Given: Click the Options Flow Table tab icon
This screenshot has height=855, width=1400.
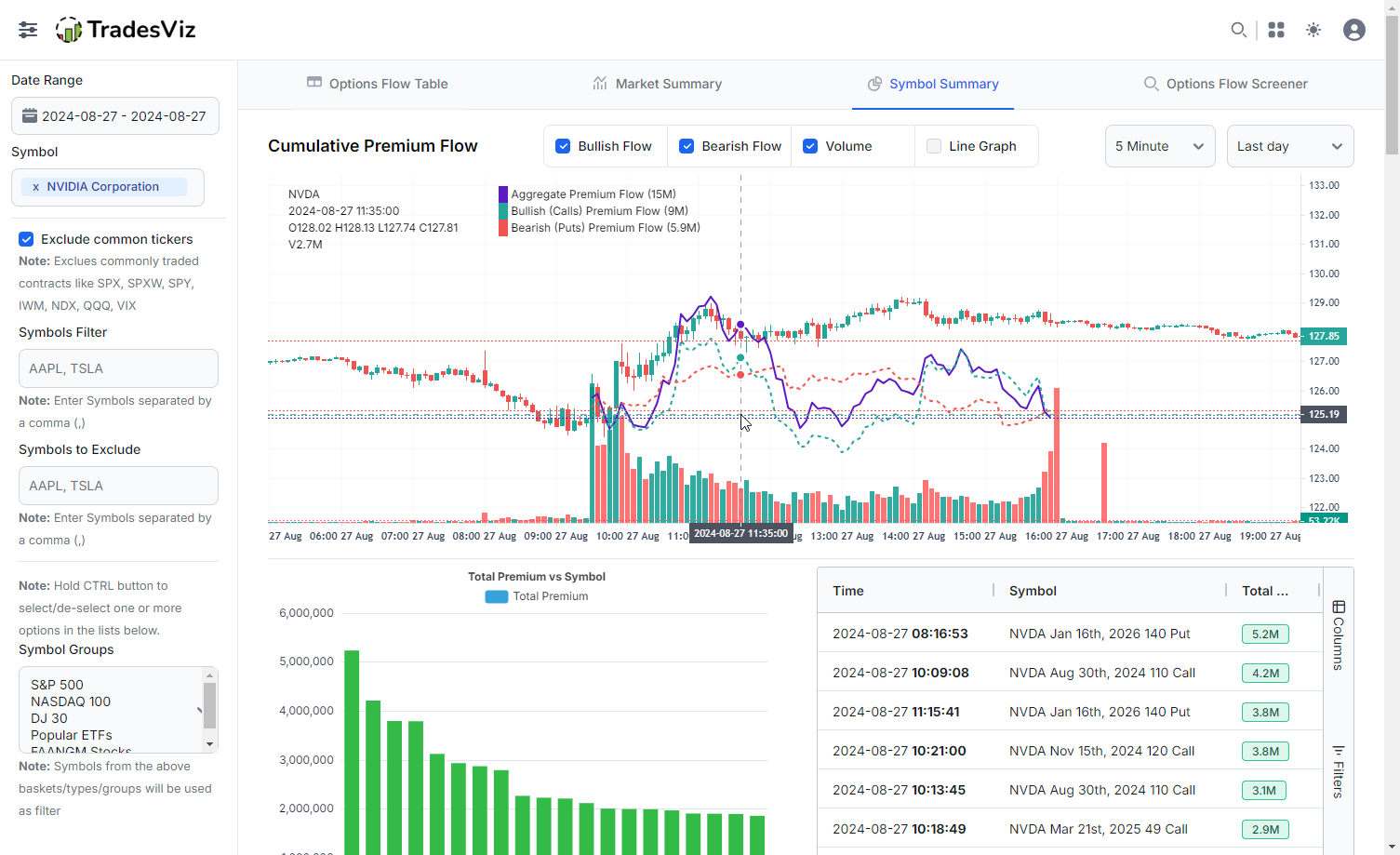Looking at the screenshot, I should [x=314, y=83].
